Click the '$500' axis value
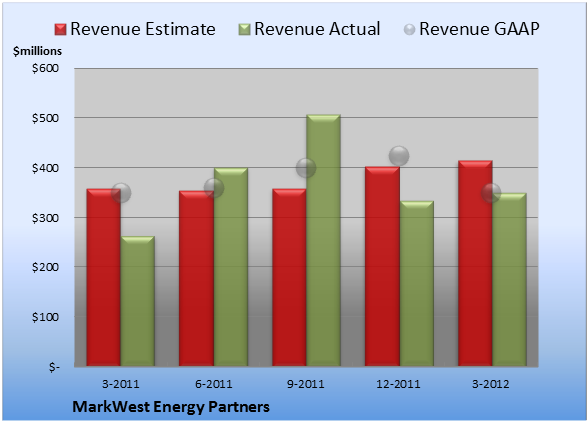 click(45, 118)
